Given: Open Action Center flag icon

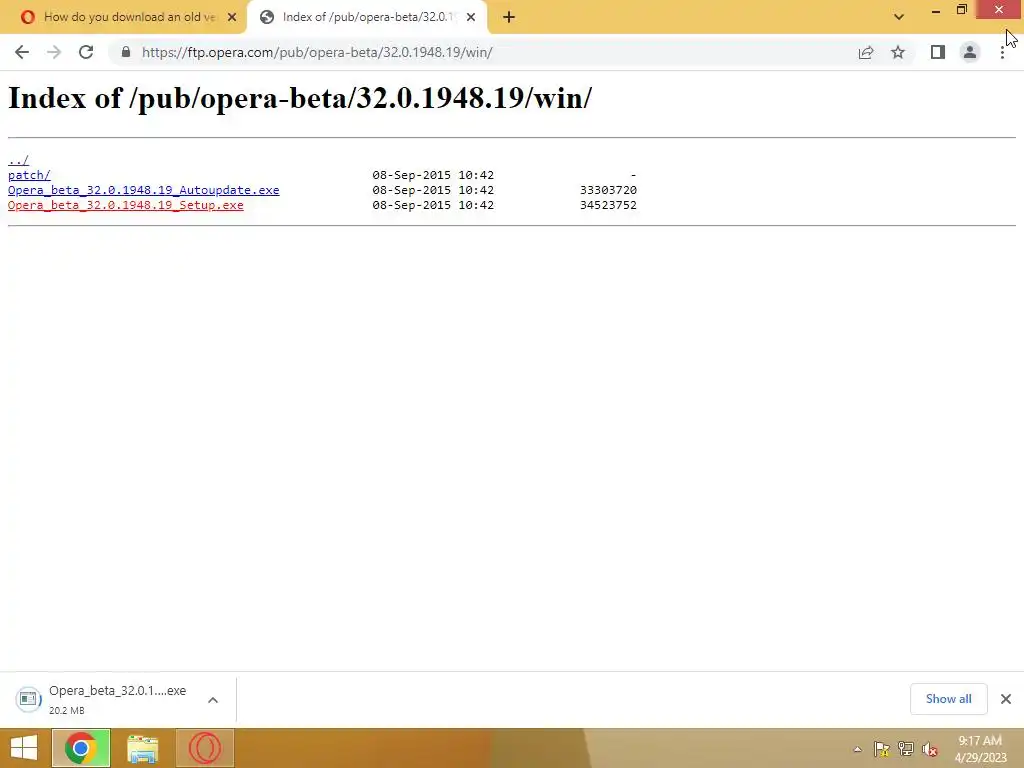Looking at the screenshot, I should click(x=881, y=749).
